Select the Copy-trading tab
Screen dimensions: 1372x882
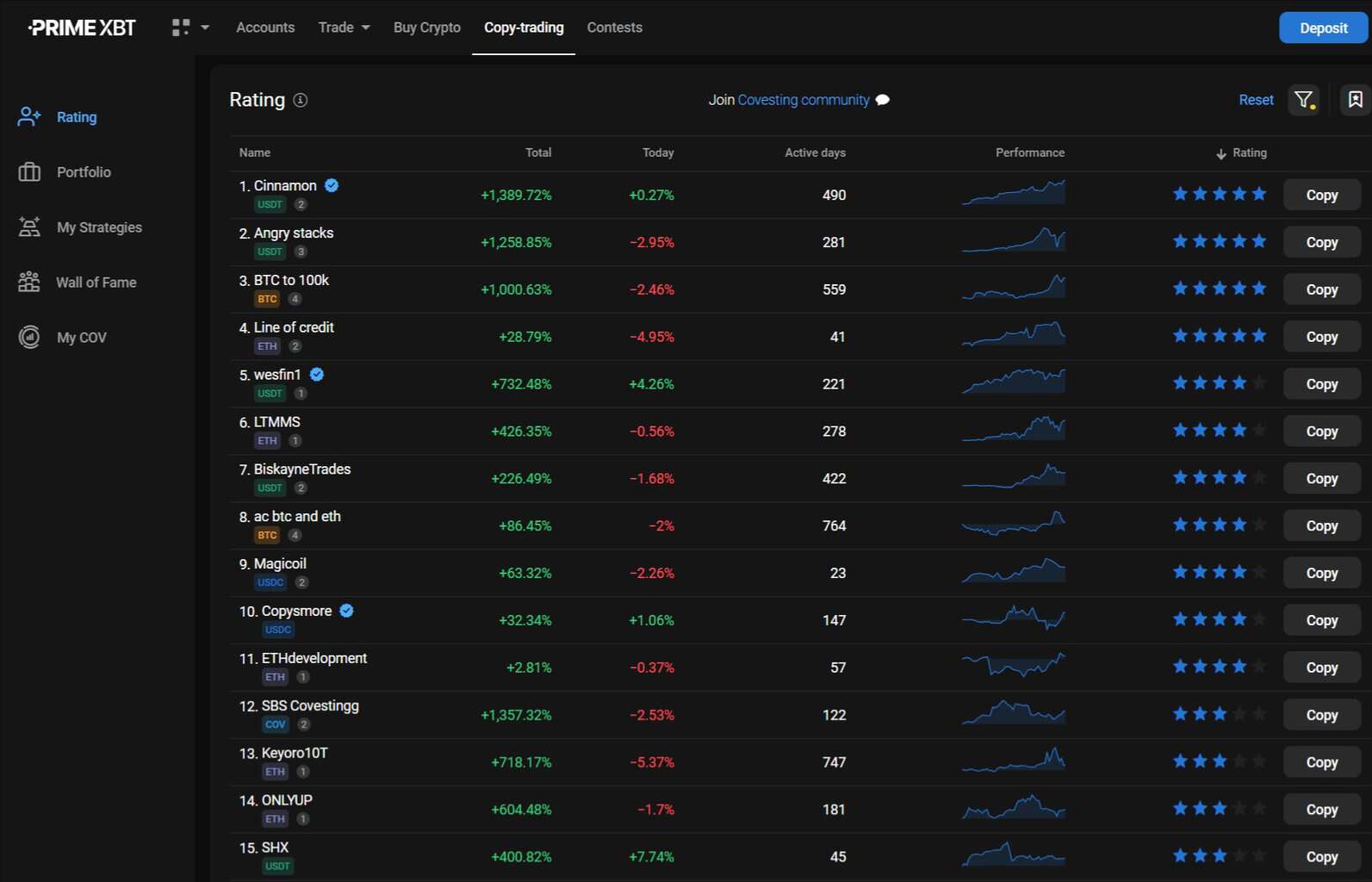pos(524,28)
